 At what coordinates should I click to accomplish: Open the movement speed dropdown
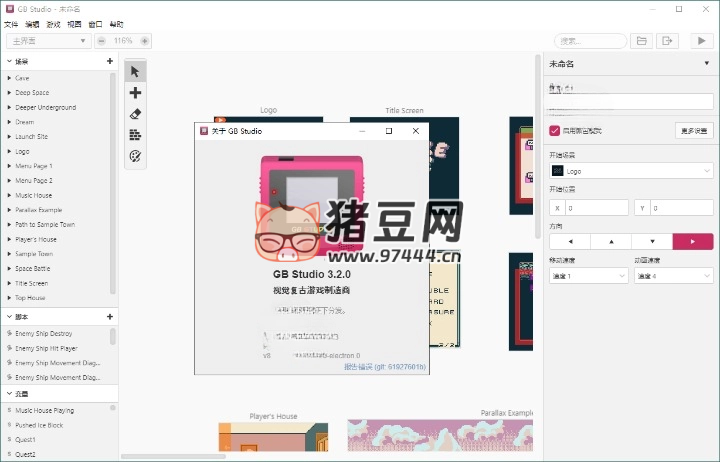589,276
